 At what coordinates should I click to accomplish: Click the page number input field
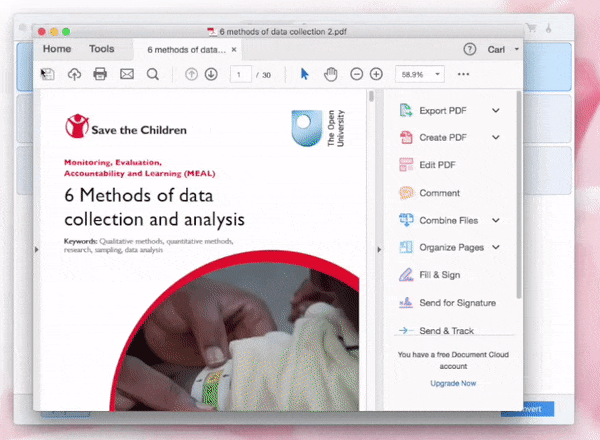click(x=241, y=74)
